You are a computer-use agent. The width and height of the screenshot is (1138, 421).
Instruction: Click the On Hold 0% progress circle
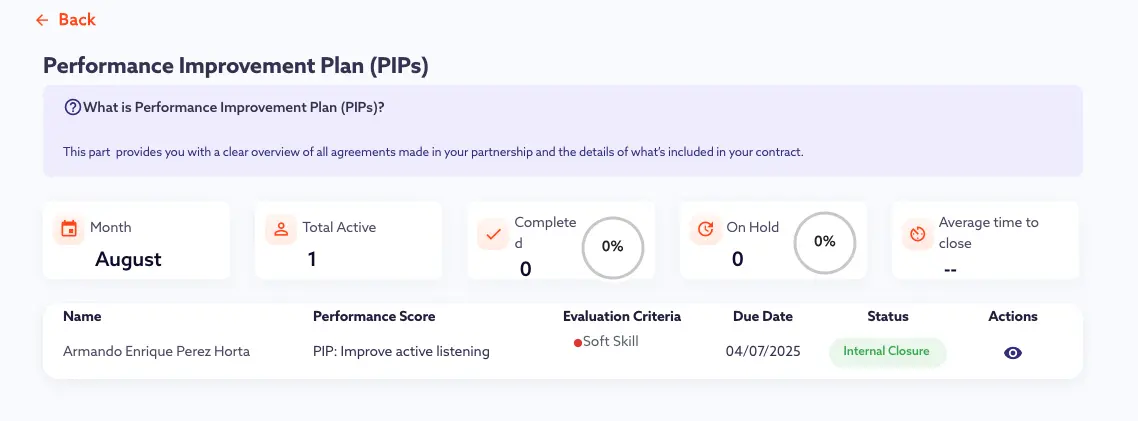coord(824,241)
